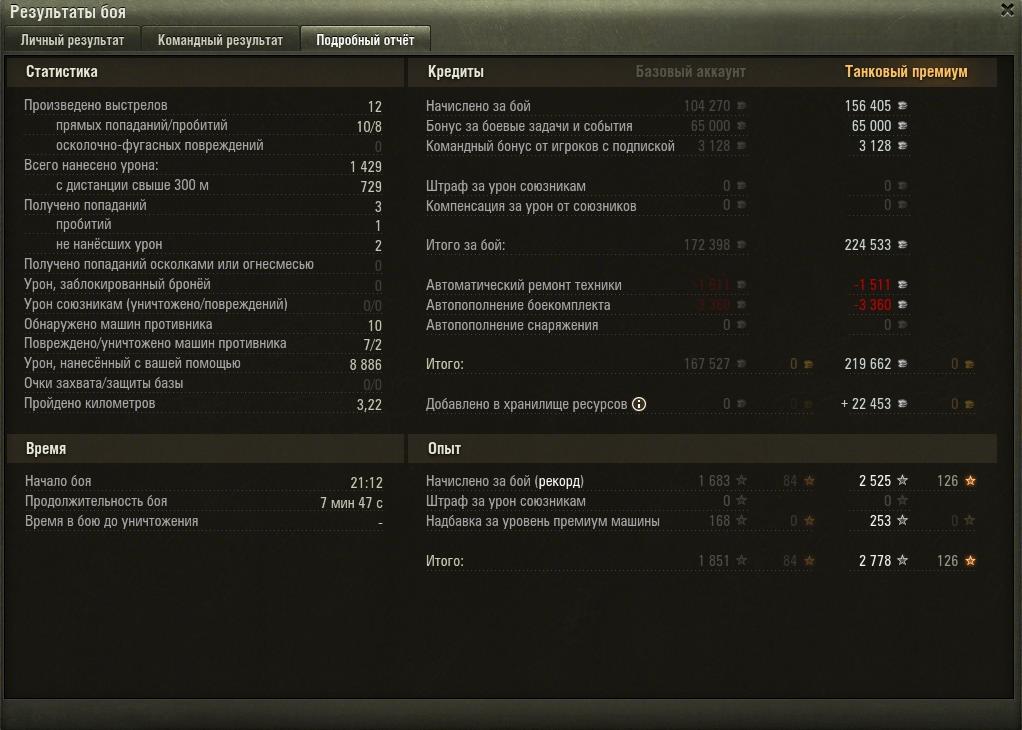Image resolution: width=1022 pixels, height=730 pixels.
Task: Click credits icon next to 156 405
Action: pos(903,106)
